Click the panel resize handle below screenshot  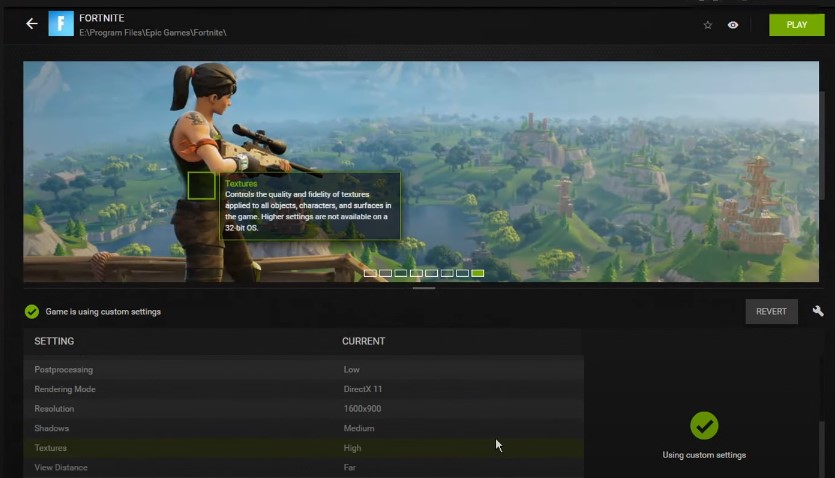[424, 288]
